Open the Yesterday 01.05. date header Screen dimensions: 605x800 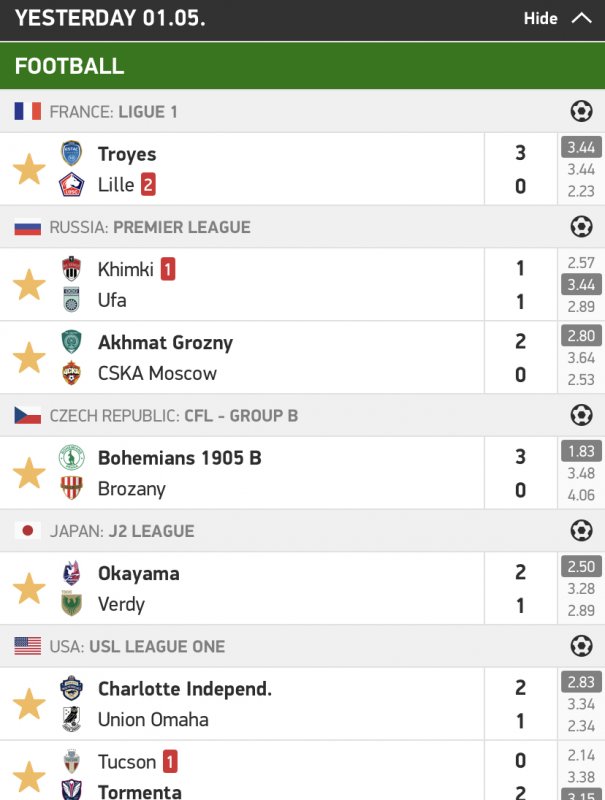tap(110, 18)
